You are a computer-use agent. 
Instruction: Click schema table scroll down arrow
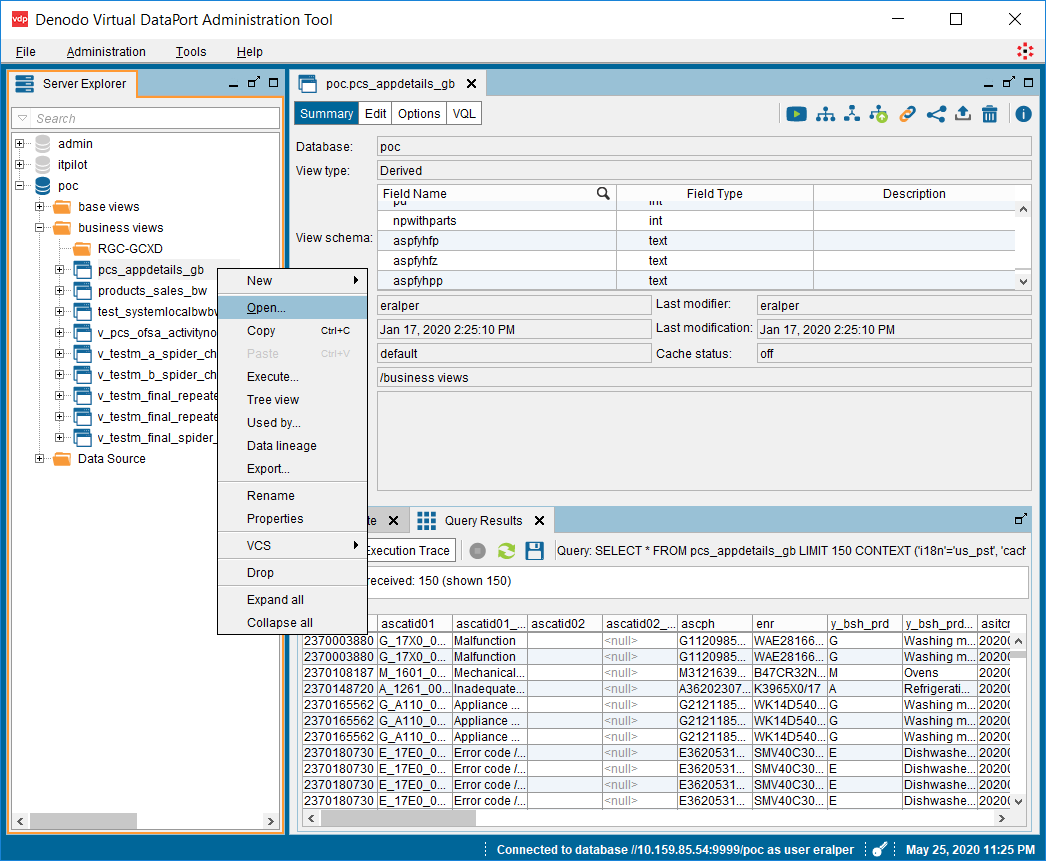coord(1023,281)
